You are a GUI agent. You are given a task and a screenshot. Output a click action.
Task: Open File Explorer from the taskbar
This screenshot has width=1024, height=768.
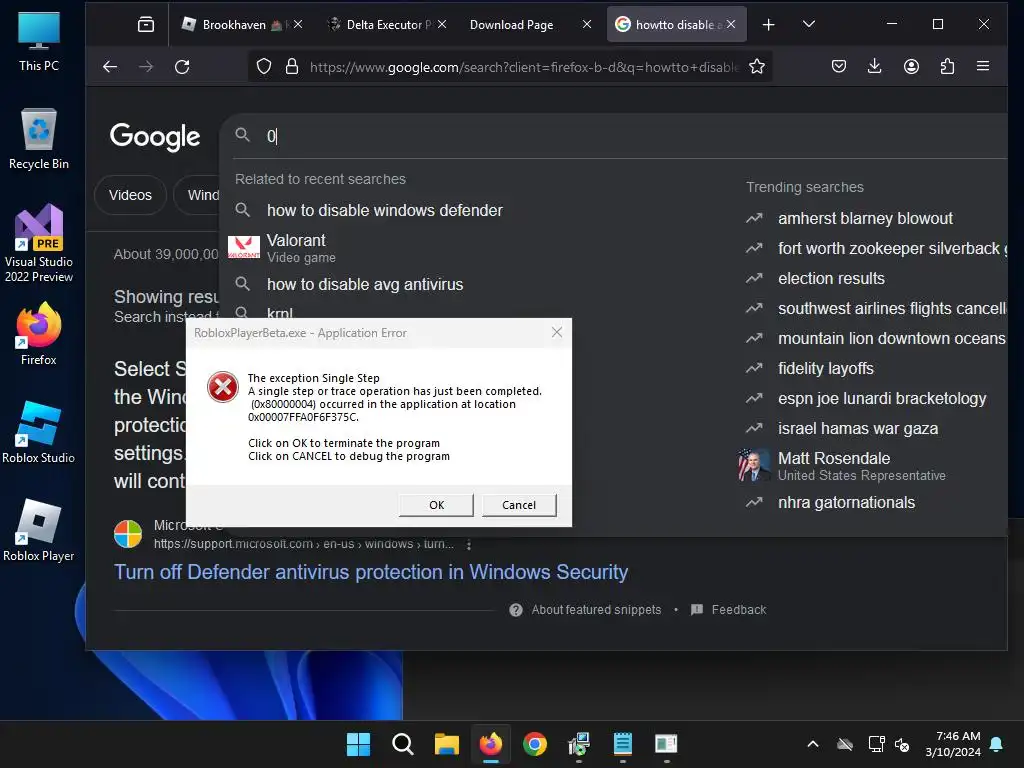pyautogui.click(x=447, y=744)
